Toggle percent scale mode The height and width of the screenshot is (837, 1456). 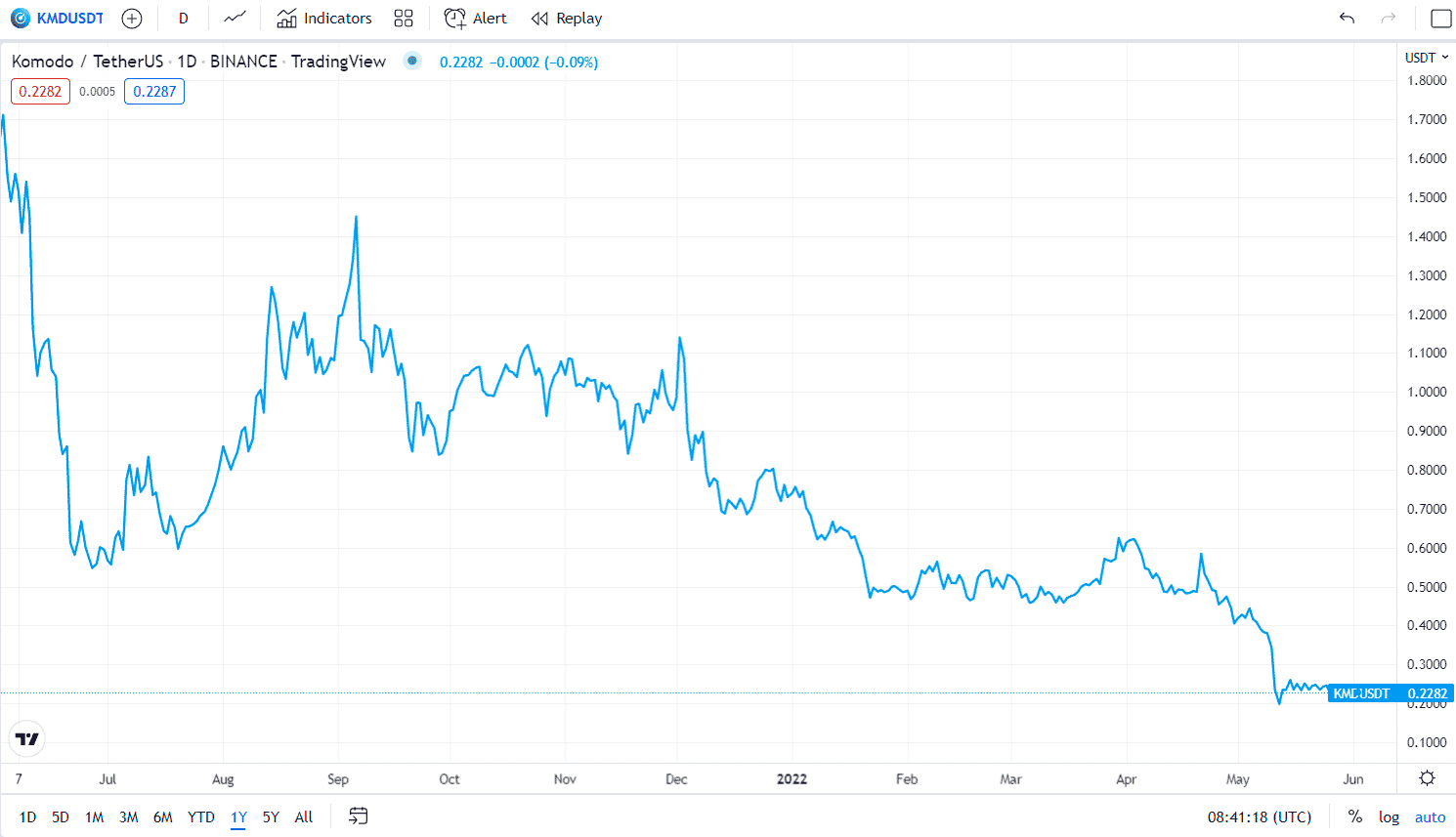point(1355,817)
